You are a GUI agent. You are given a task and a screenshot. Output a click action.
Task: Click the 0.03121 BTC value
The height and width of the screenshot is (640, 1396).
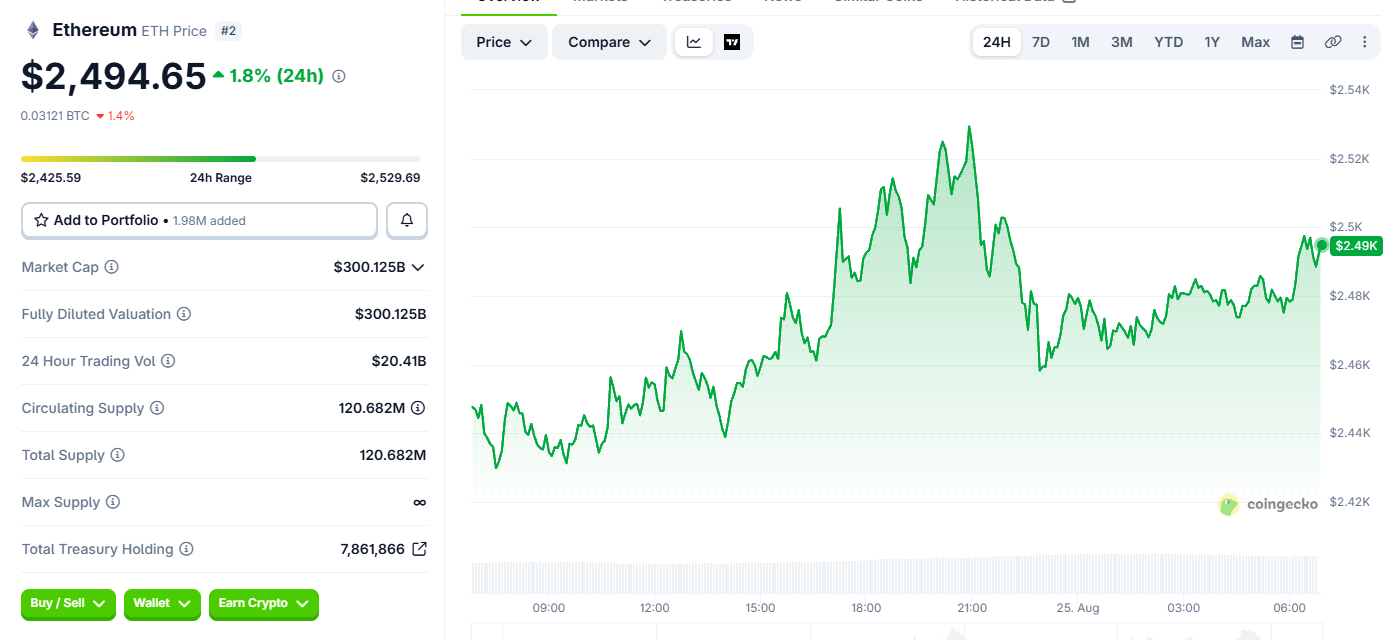[x=55, y=116]
